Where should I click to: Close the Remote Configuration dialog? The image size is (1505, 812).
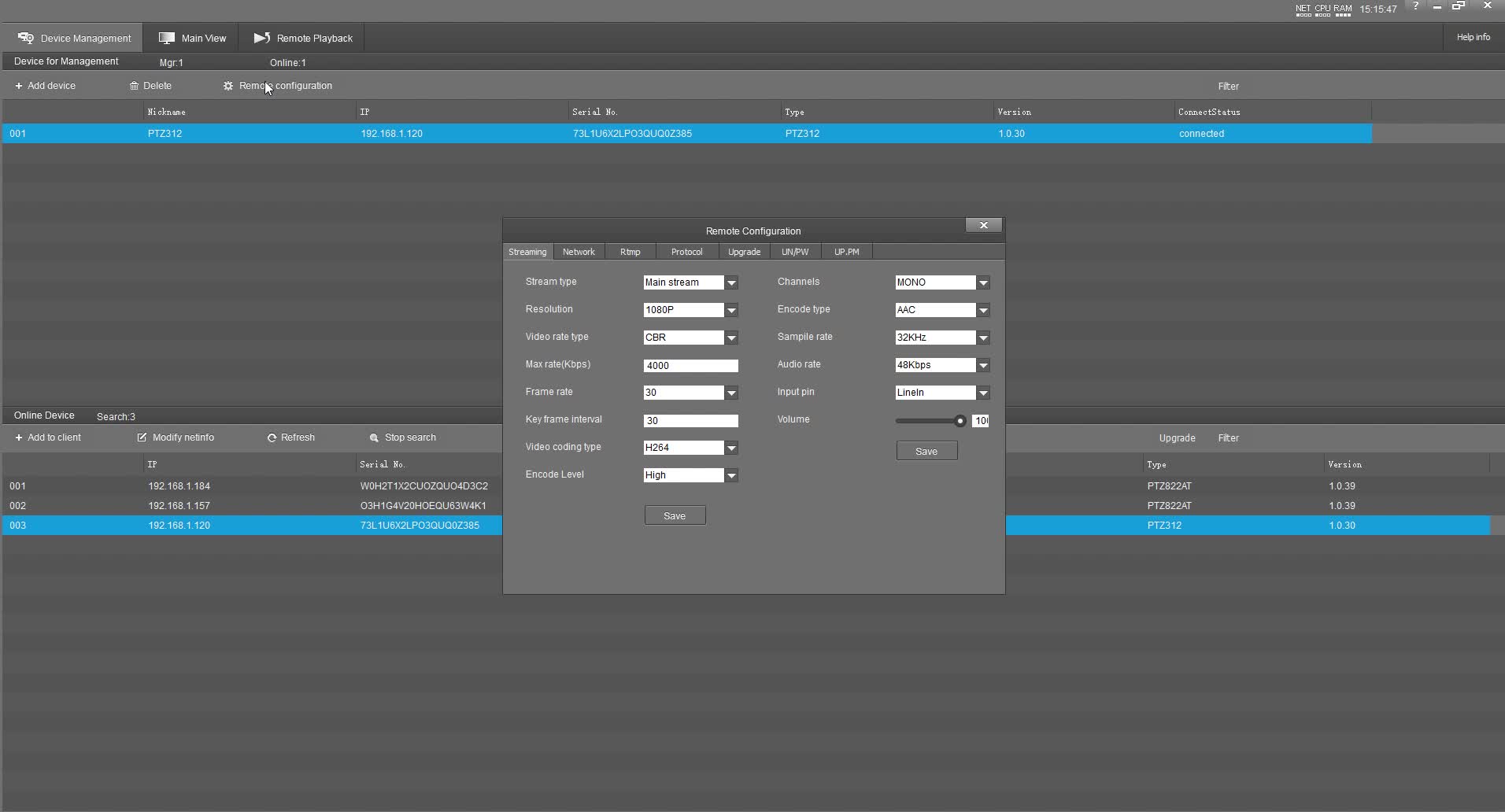tap(983, 225)
